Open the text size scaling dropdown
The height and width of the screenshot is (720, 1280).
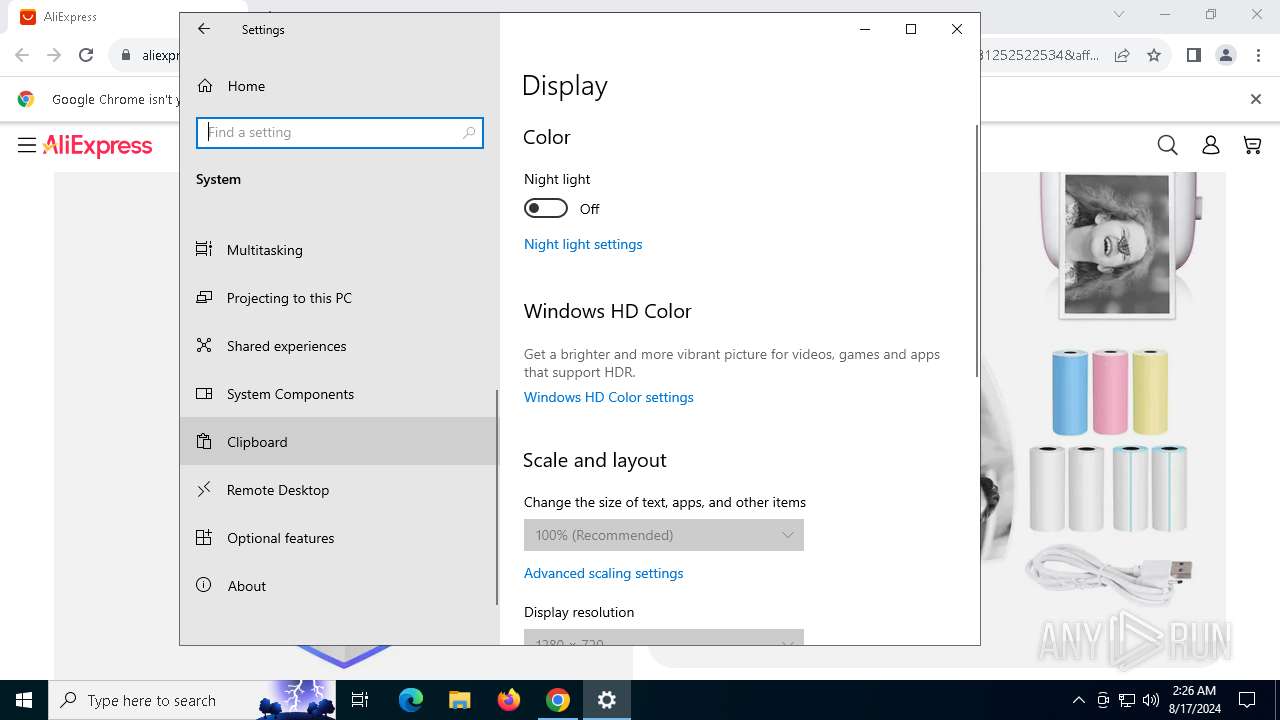tap(664, 535)
